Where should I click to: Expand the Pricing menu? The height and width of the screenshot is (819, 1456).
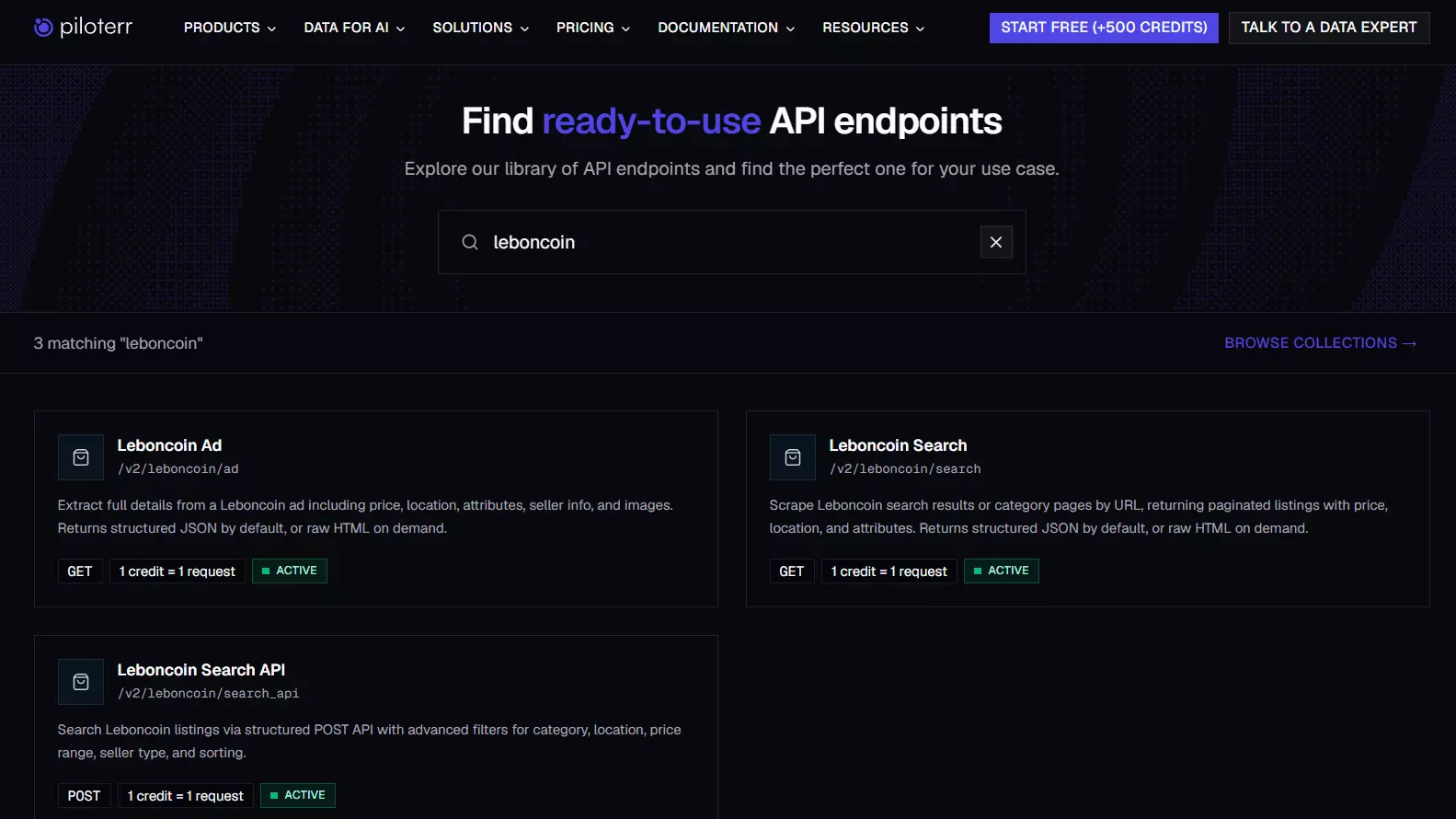(x=593, y=28)
